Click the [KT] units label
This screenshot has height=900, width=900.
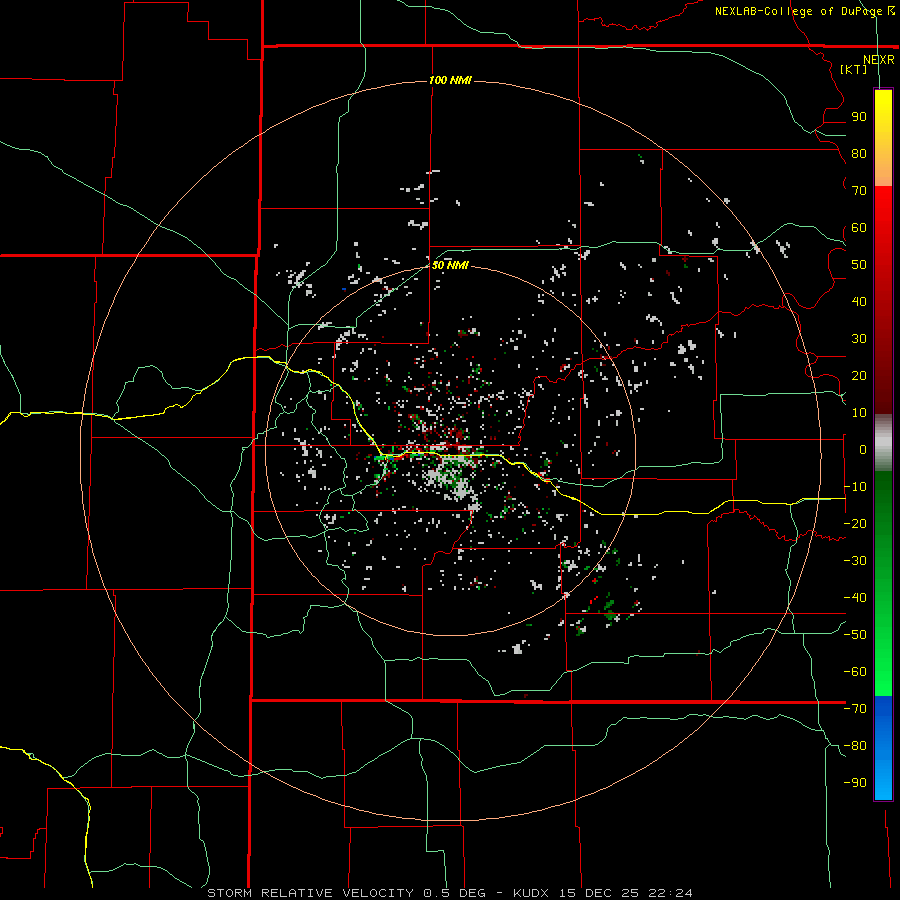pos(853,69)
